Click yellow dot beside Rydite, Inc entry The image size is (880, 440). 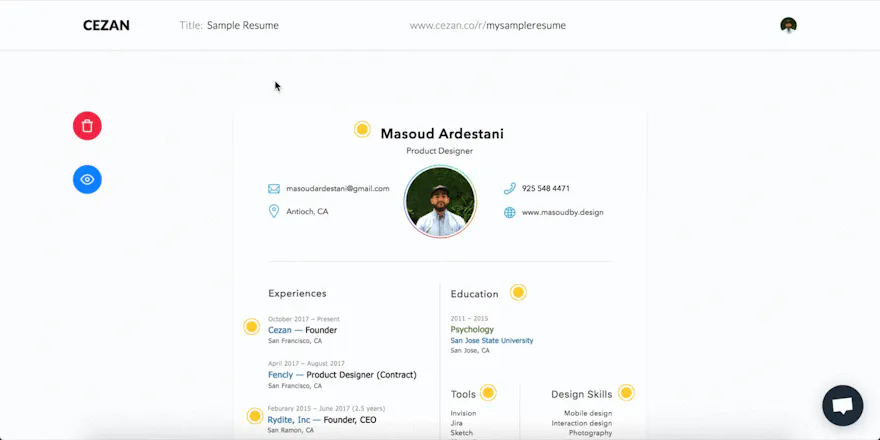(255, 416)
